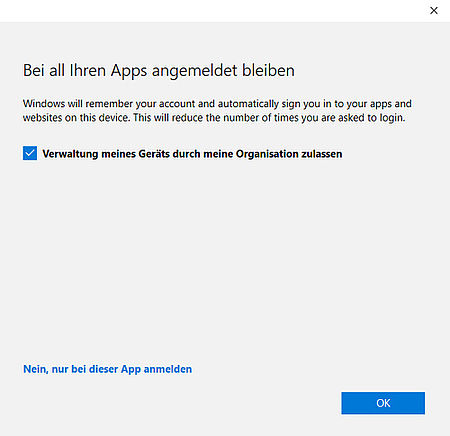Viewport: 450px width, 436px height.
Task: Uncheck the blue device management checkbox
Action: pyautogui.click(x=30, y=153)
